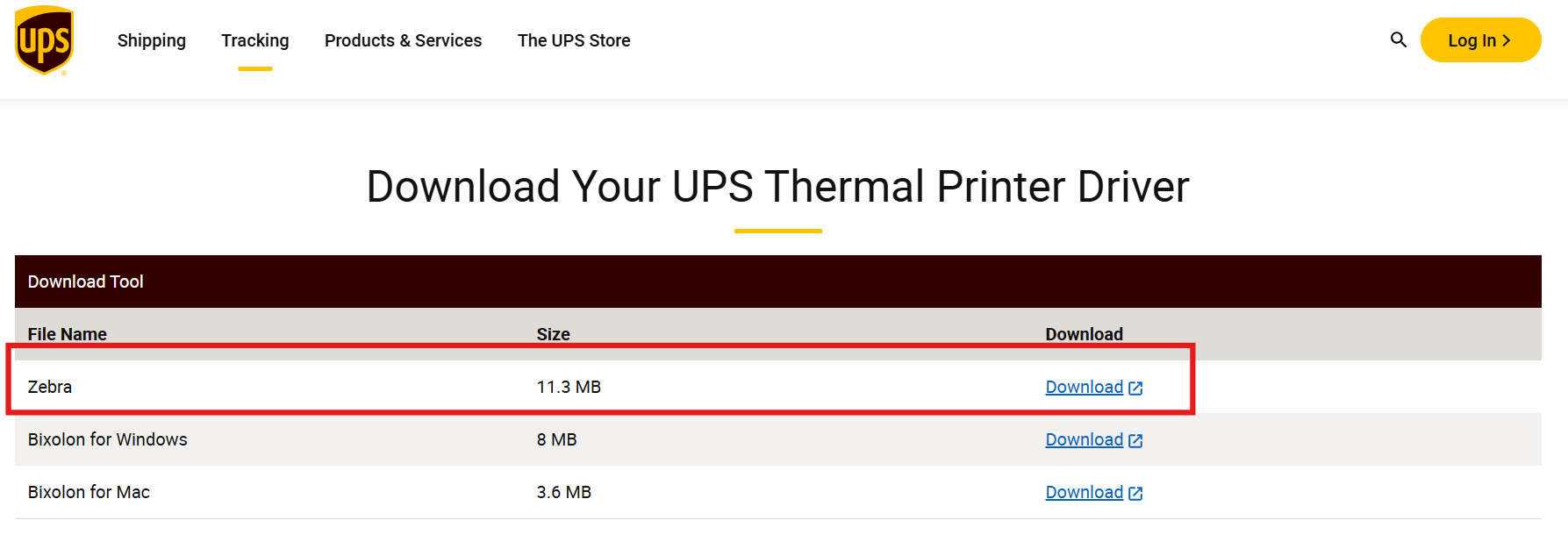Click the Zebra file name cell
1568x549 pixels.
point(50,387)
